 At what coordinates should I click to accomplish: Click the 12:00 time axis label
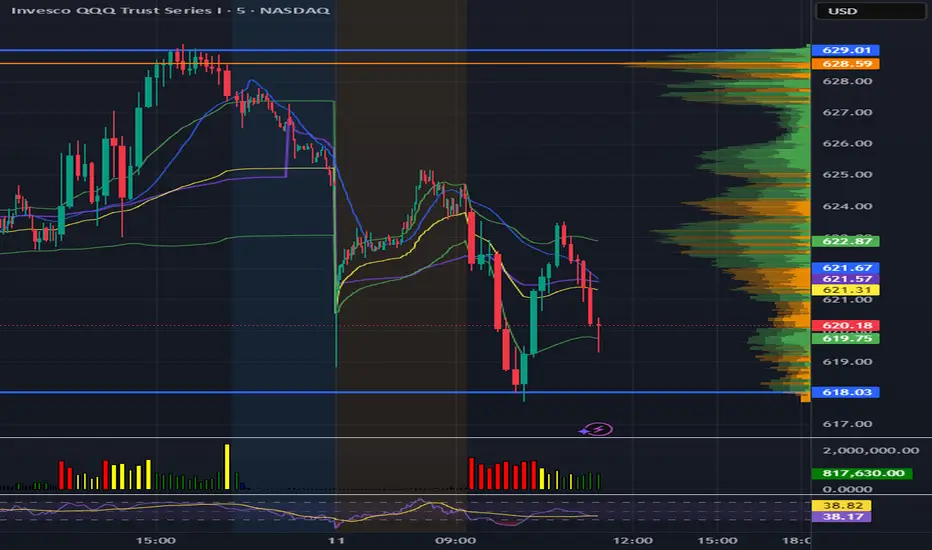pyautogui.click(x=633, y=540)
